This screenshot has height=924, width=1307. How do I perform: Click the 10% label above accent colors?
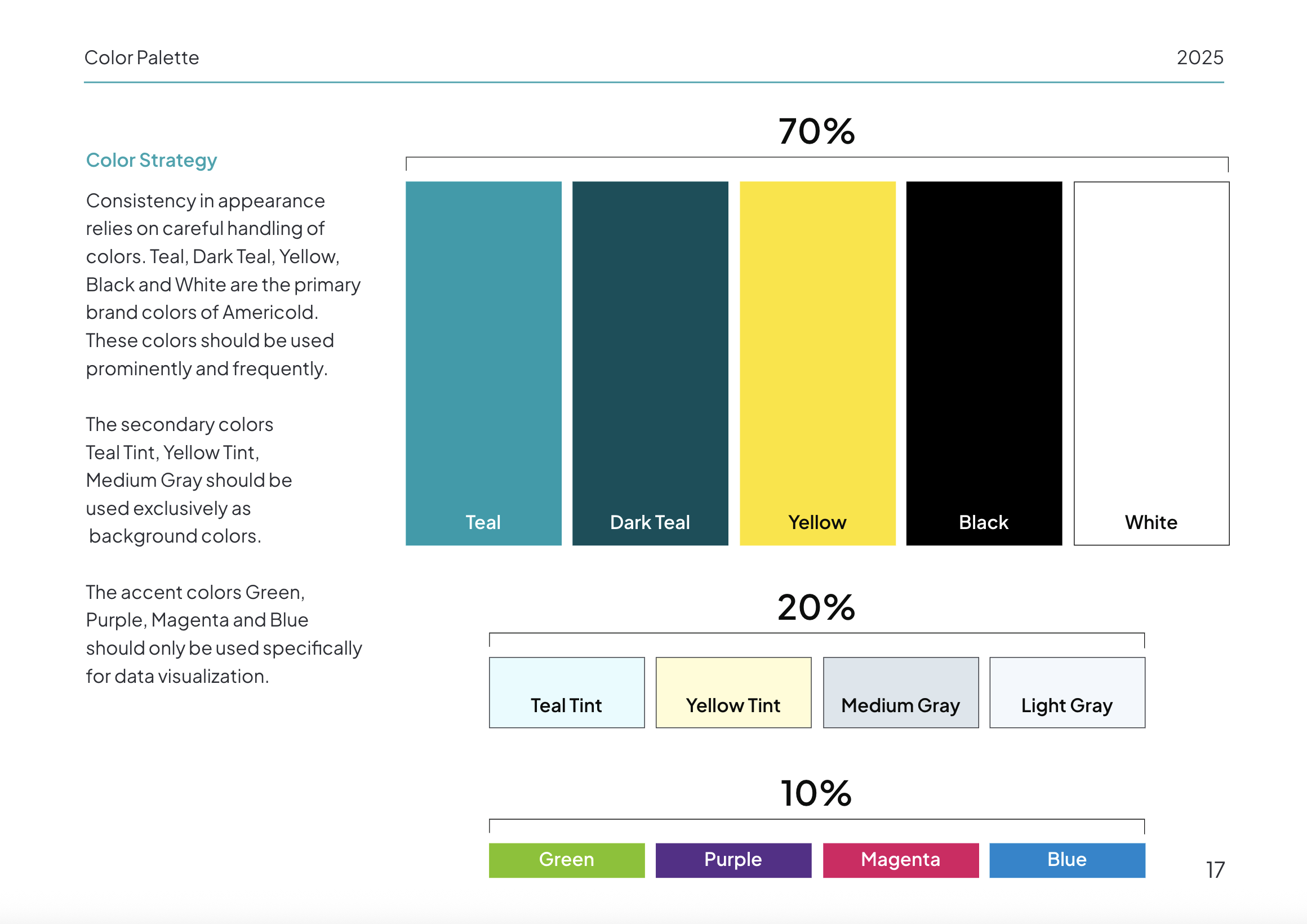(x=817, y=794)
